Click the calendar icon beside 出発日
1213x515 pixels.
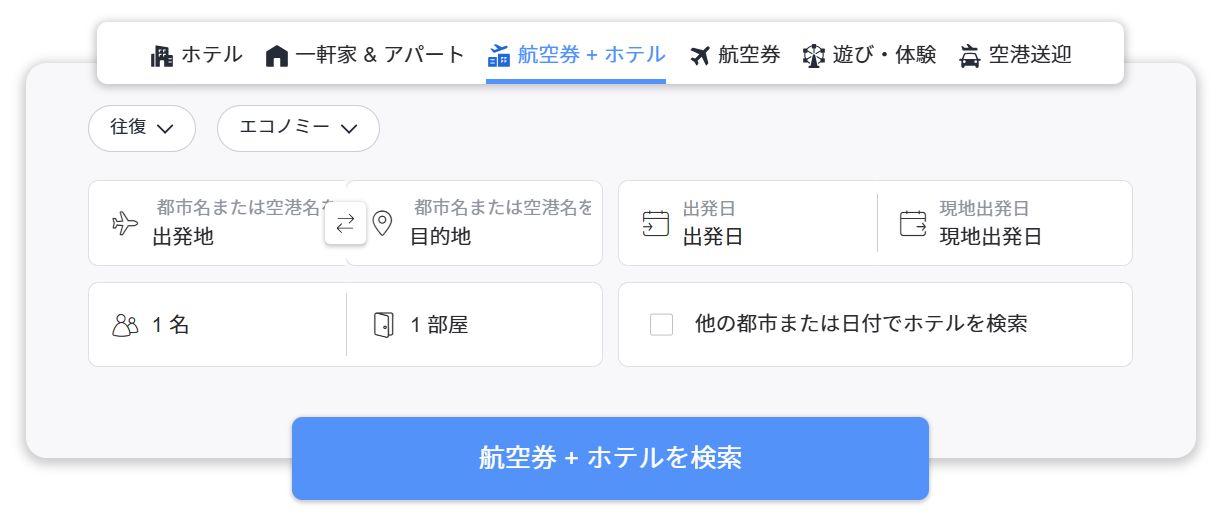pos(655,223)
